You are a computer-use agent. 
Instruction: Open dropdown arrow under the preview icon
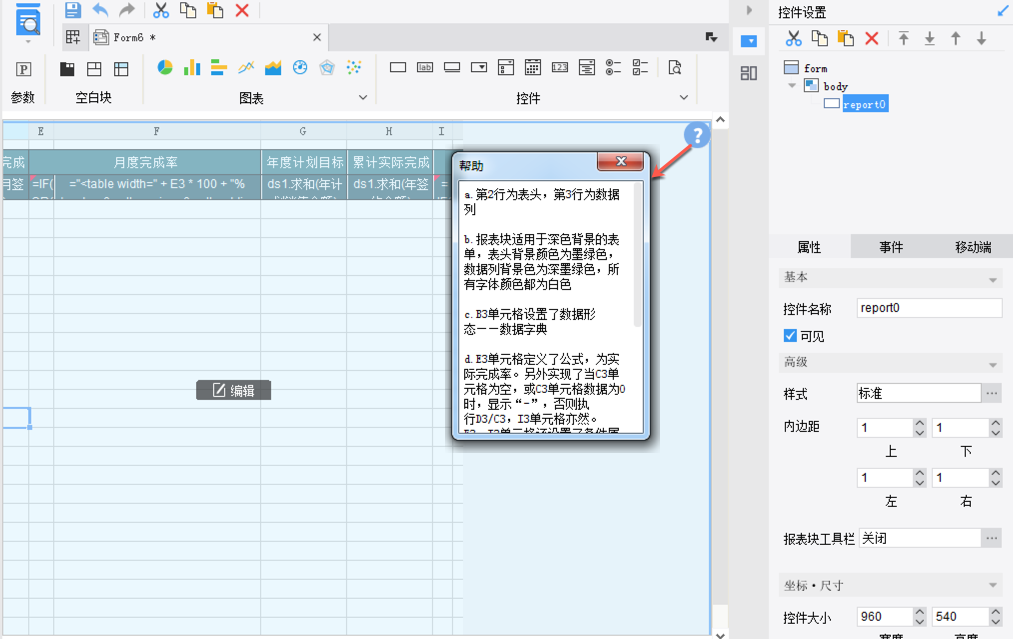(x=28, y=41)
